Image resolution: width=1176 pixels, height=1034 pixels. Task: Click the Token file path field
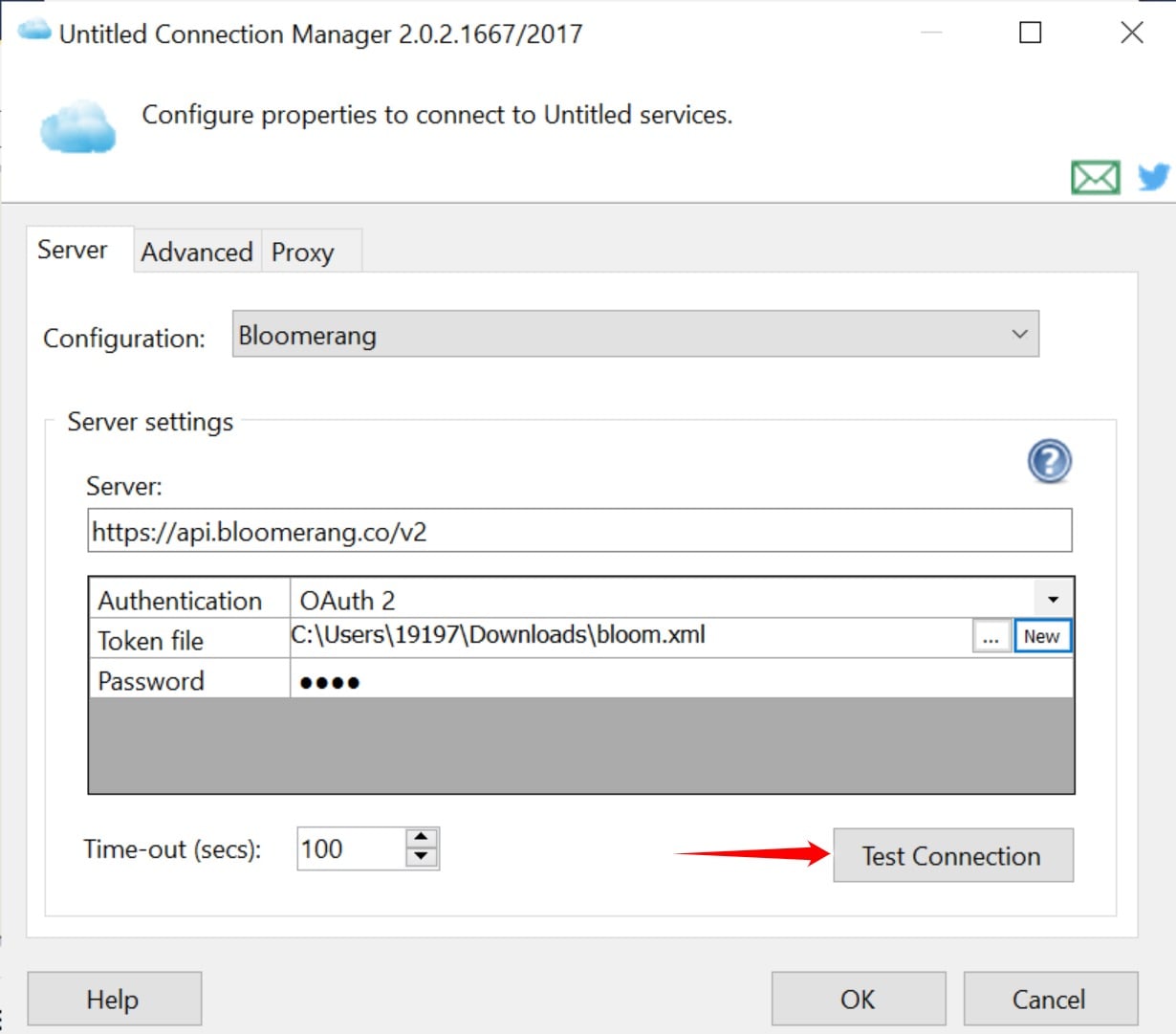point(631,636)
